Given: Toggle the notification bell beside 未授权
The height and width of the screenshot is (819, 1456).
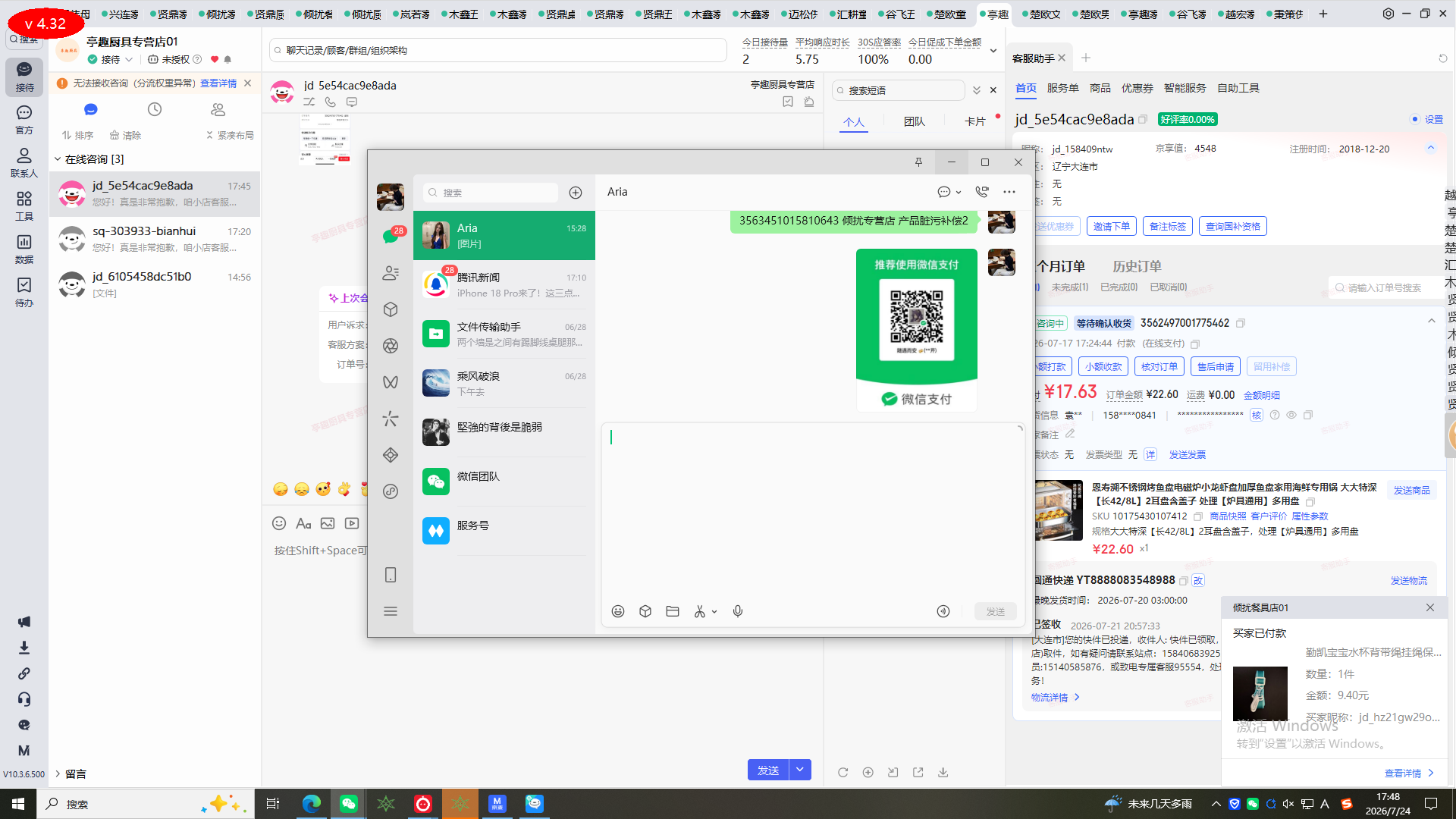Looking at the screenshot, I should [x=227, y=59].
